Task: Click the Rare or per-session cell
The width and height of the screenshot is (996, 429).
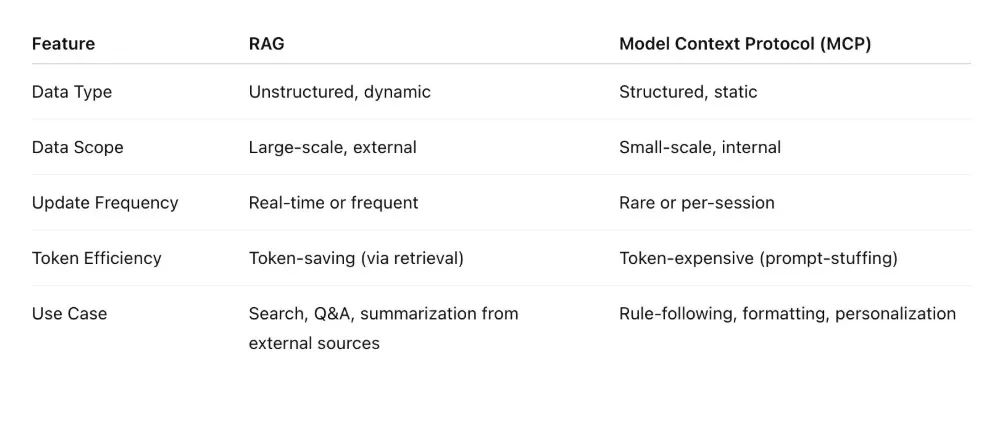Action: (x=697, y=203)
